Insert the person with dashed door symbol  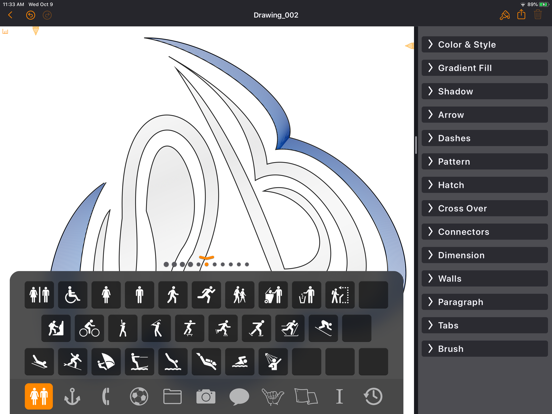tap(340, 295)
